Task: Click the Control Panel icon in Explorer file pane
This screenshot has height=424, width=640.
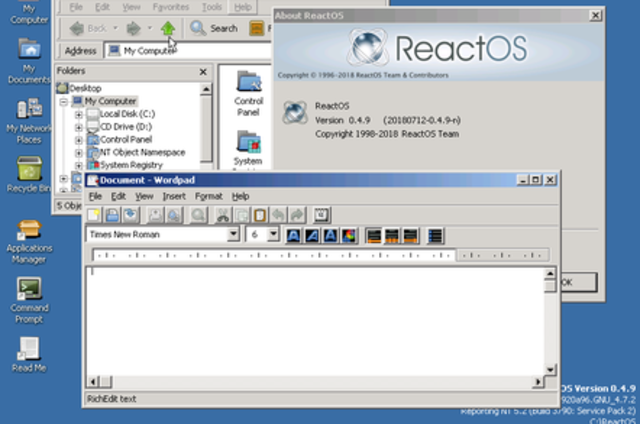Action: 249,93
